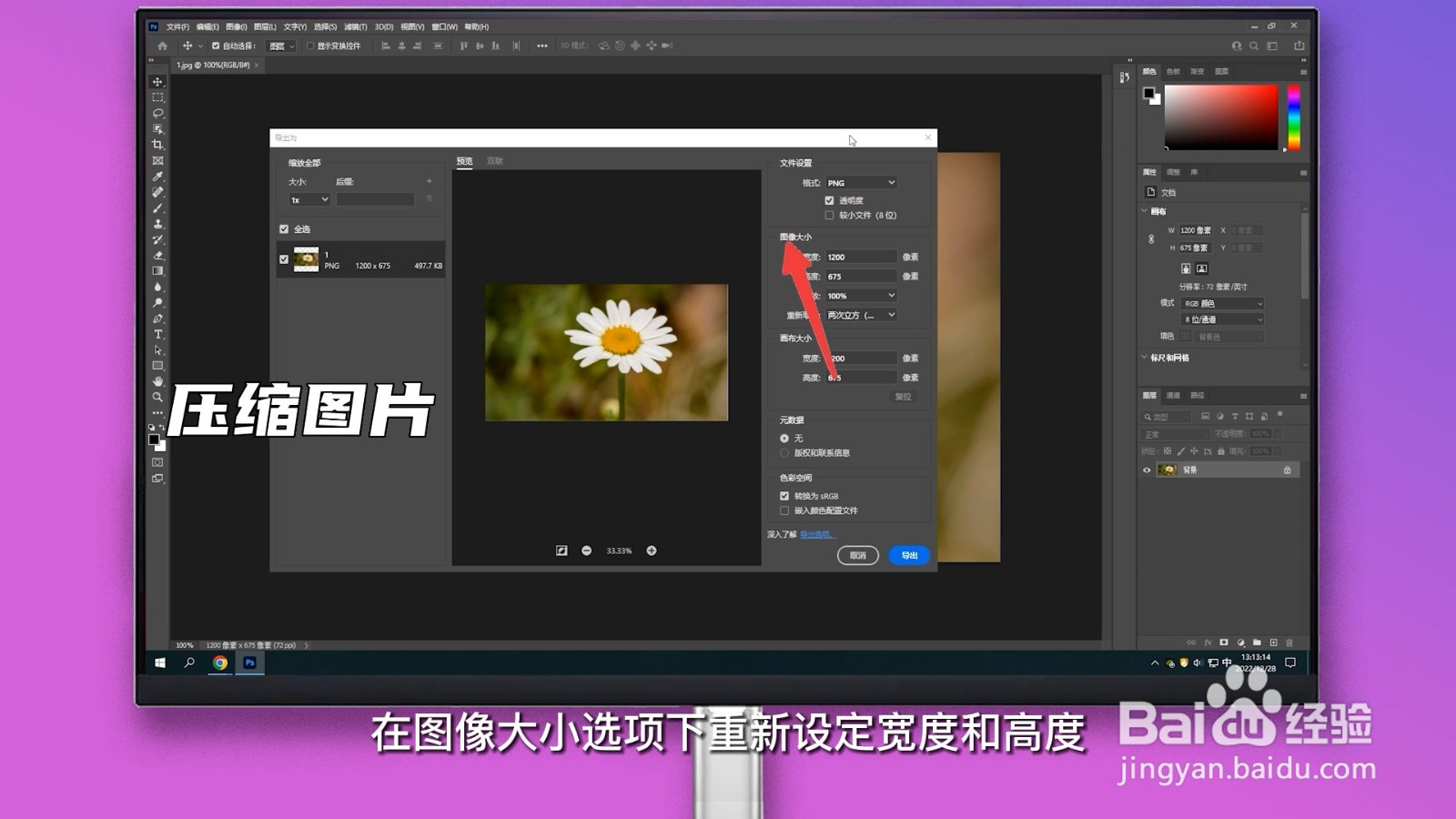
Task: Enable 较小文件（8 位）option
Action: point(829,215)
